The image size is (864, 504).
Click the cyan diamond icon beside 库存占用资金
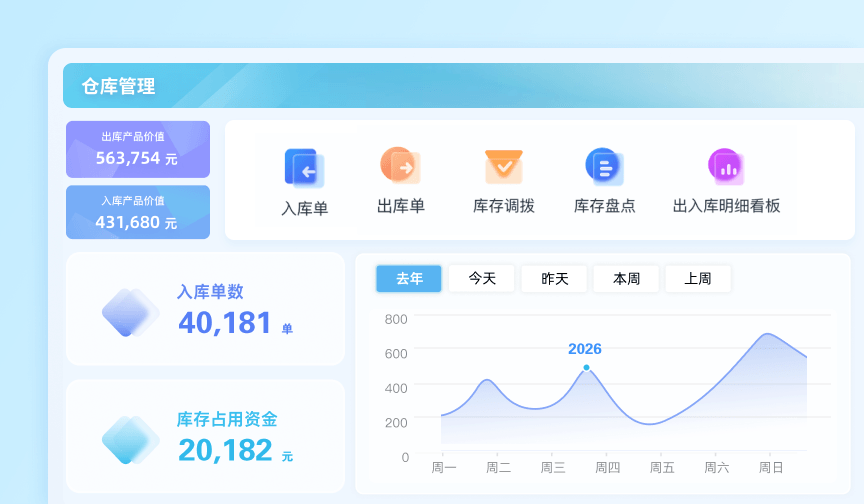click(131, 440)
